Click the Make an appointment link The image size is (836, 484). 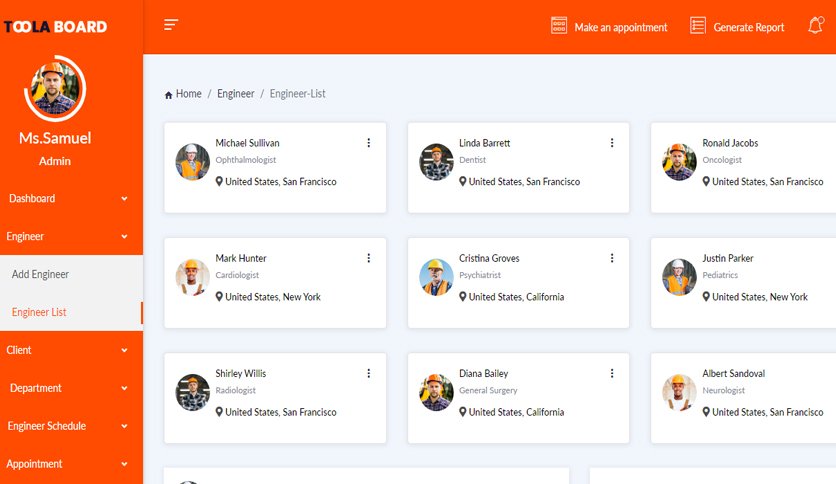621,27
